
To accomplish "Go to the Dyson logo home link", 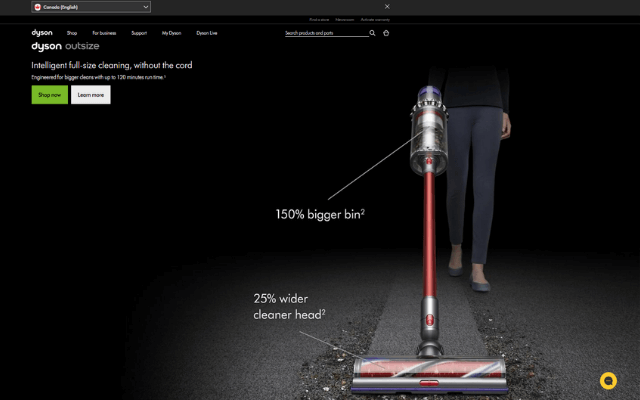I will point(42,33).
